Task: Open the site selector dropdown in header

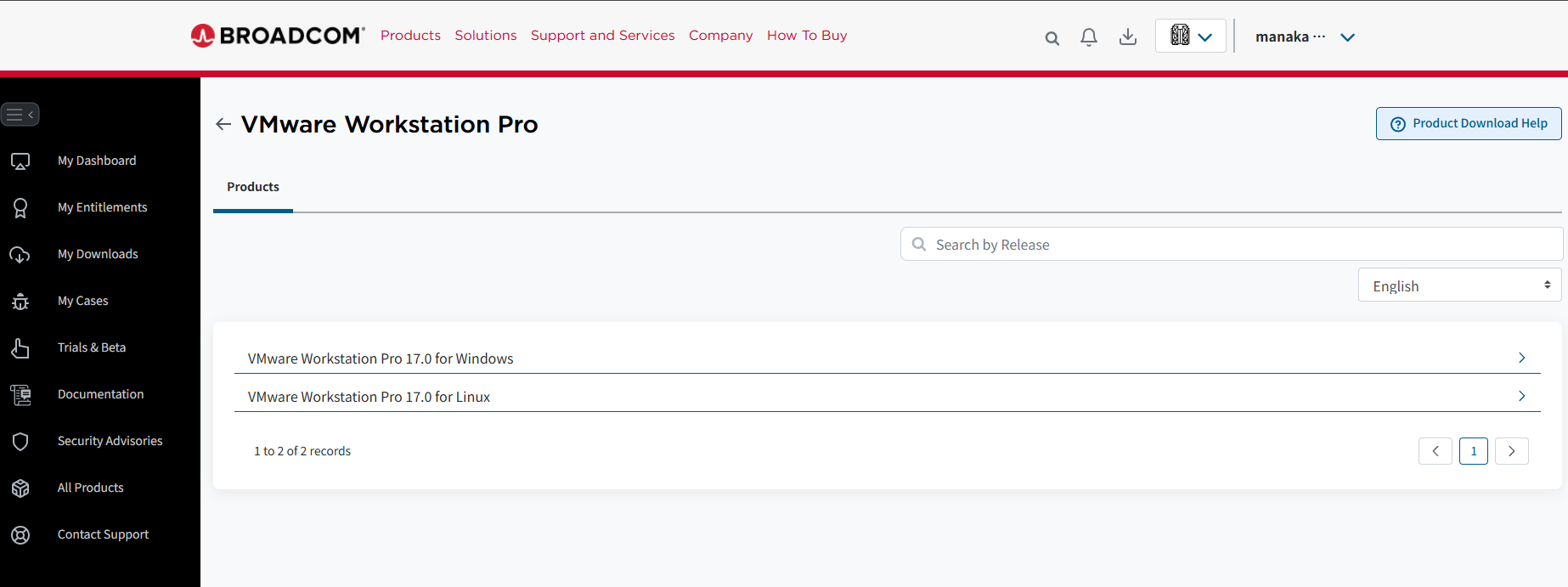Action: (x=1190, y=36)
